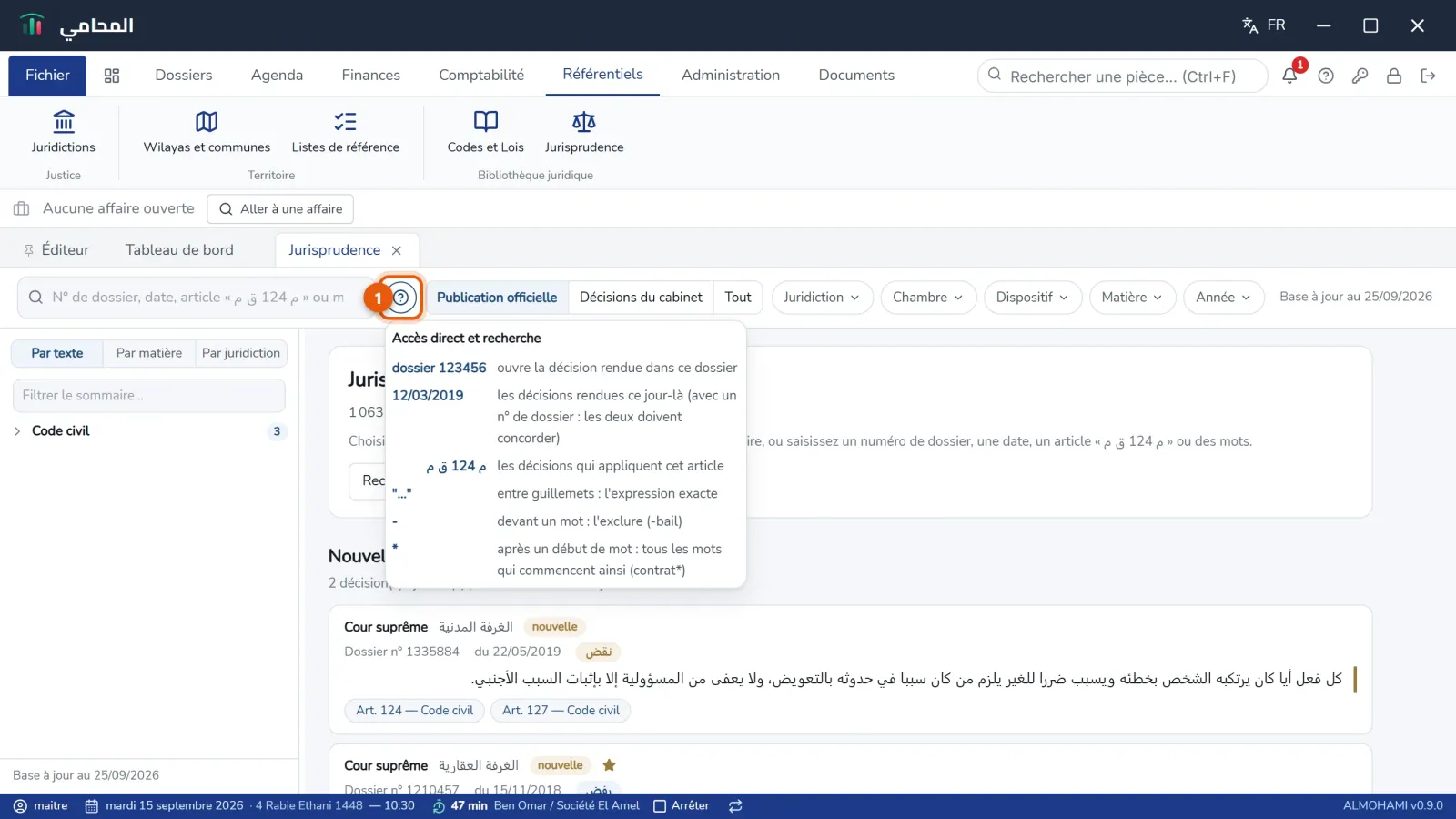Switch summary to Par matière

coord(149,353)
